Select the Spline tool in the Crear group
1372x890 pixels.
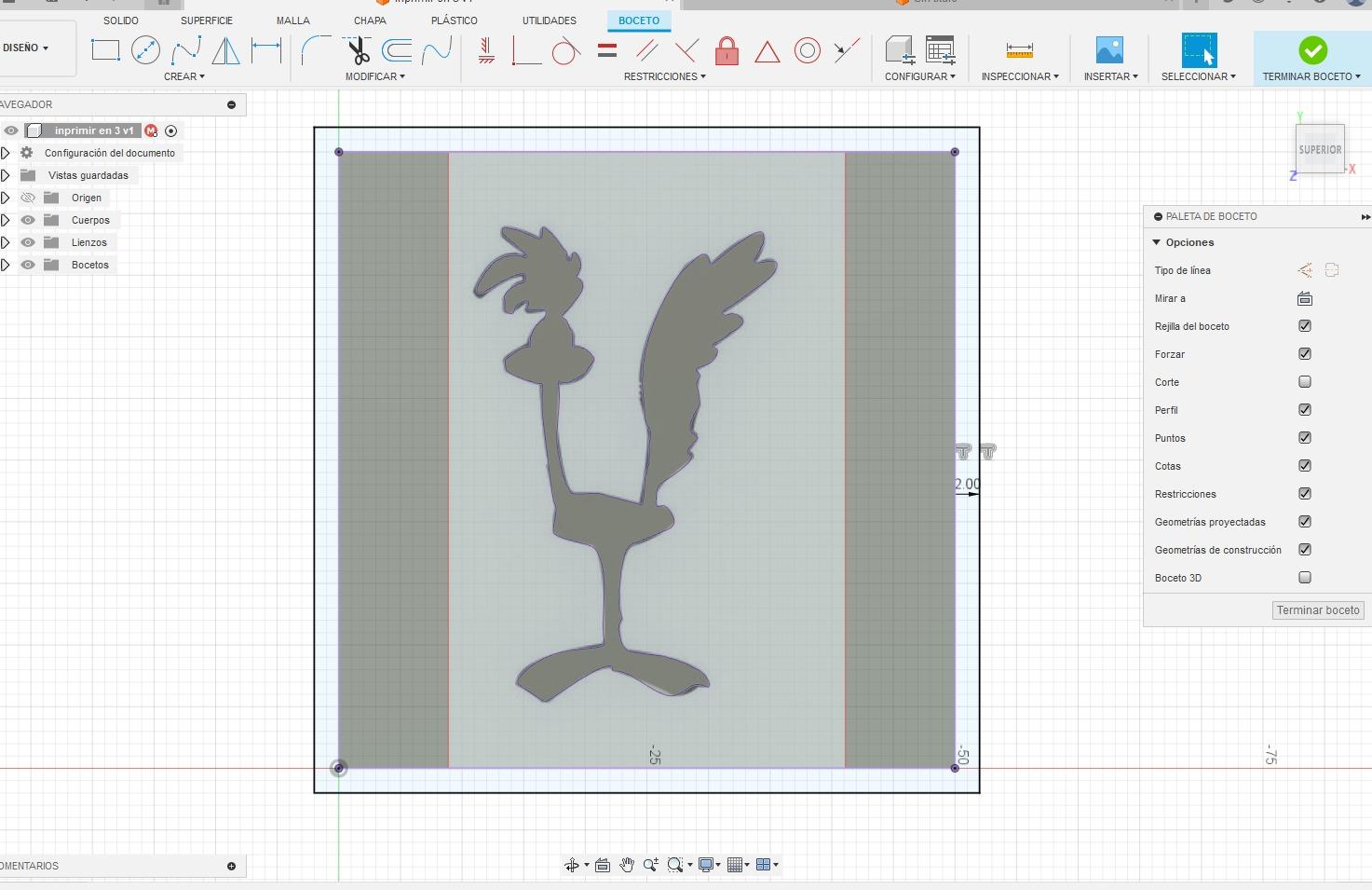(186, 50)
